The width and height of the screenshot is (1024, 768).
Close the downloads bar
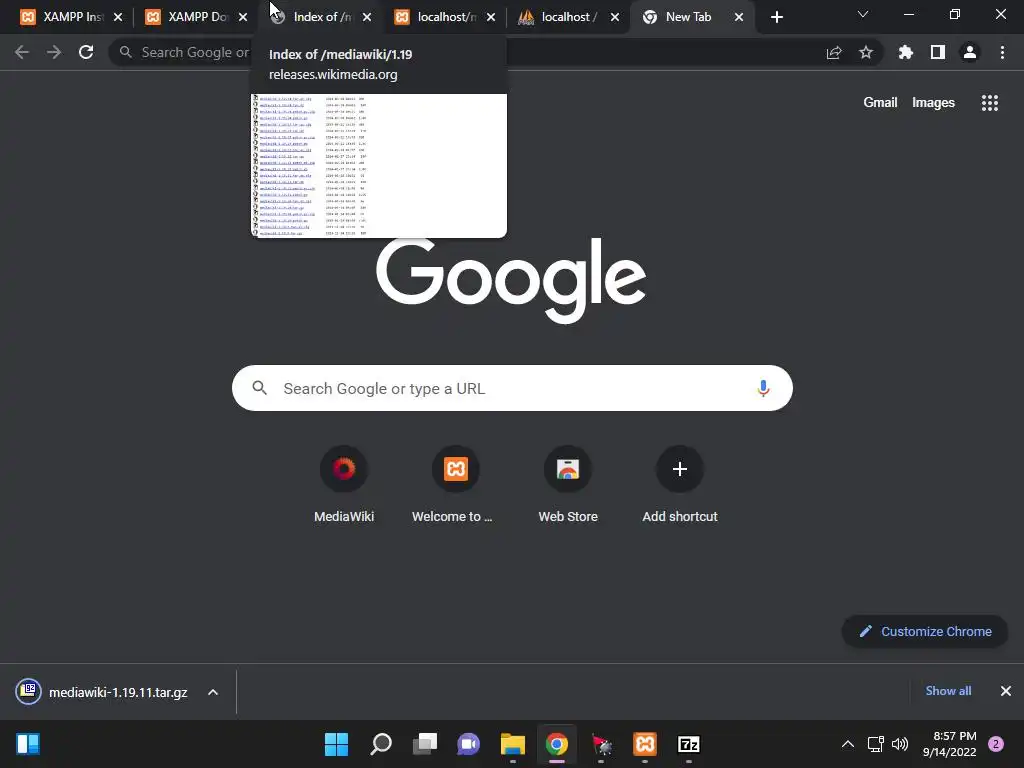tap(1006, 691)
